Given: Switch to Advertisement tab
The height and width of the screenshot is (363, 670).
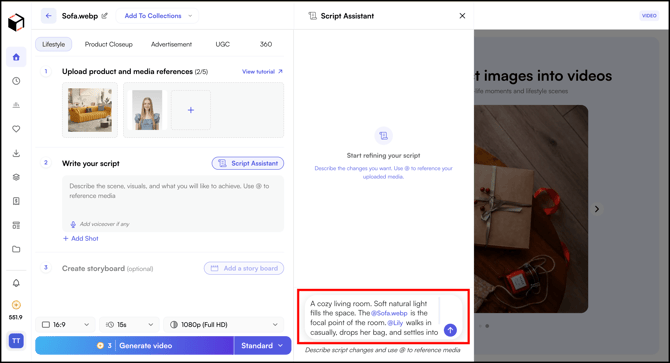Looking at the screenshot, I should click(x=171, y=44).
